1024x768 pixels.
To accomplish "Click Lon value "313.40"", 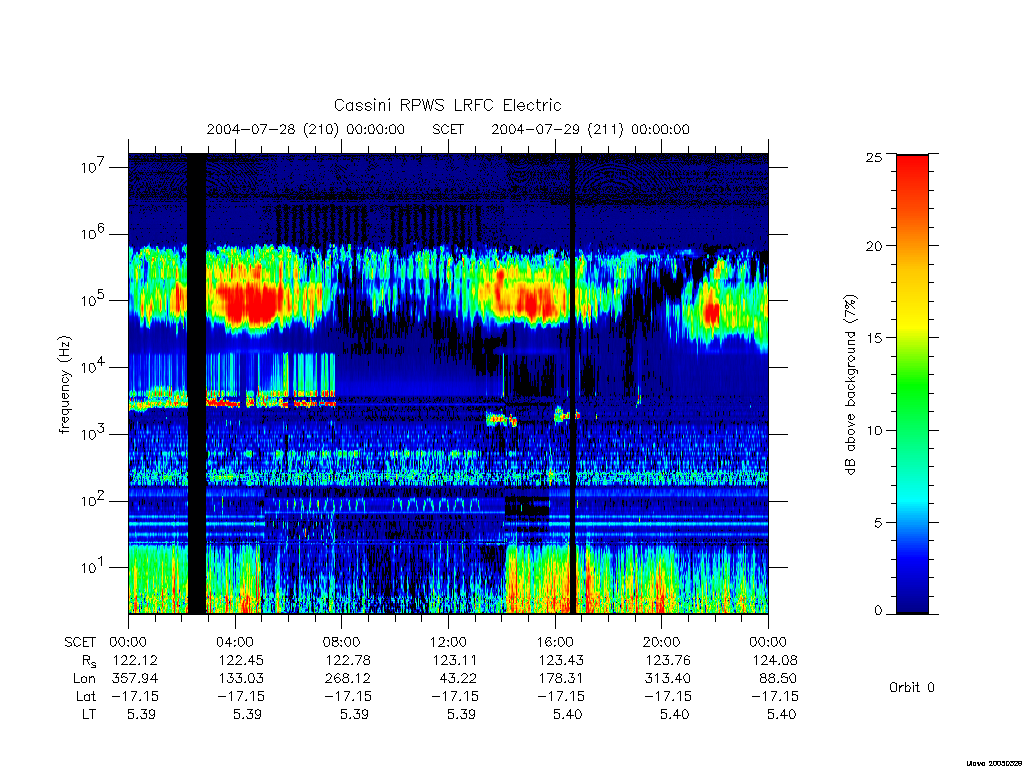I will click(667, 678).
